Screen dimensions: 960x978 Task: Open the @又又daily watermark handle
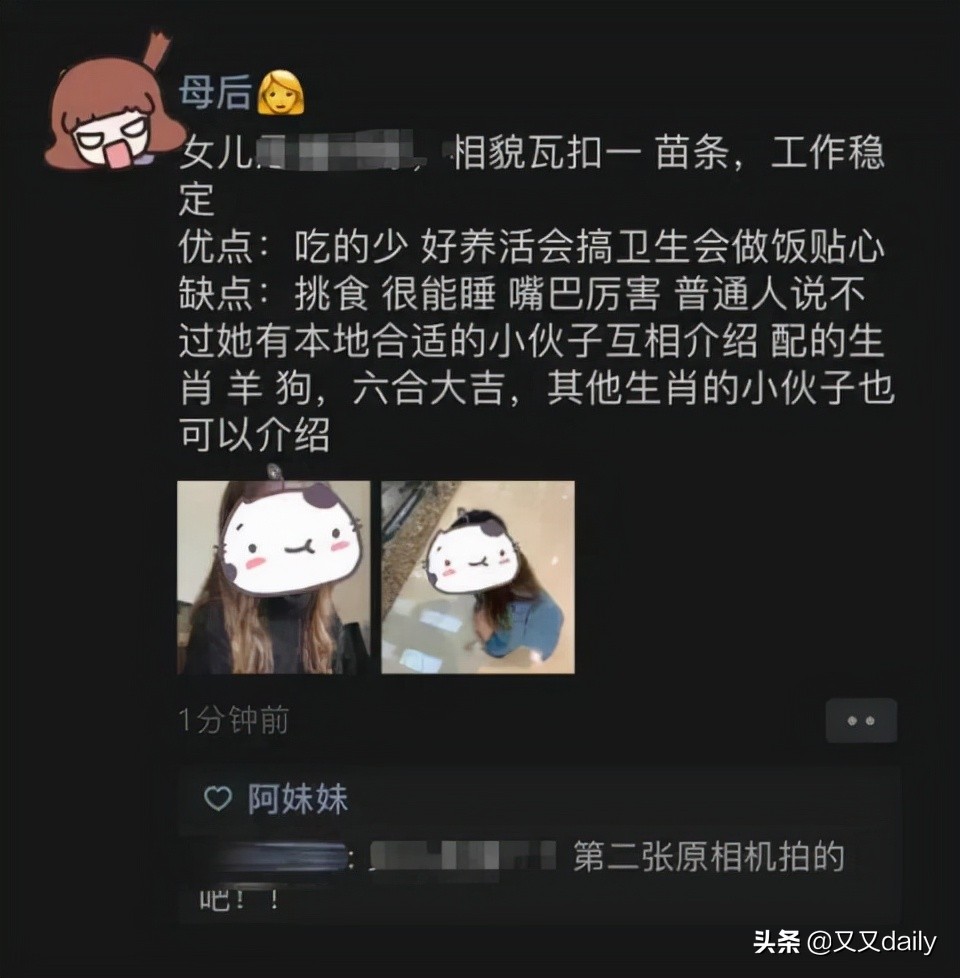(x=871, y=942)
